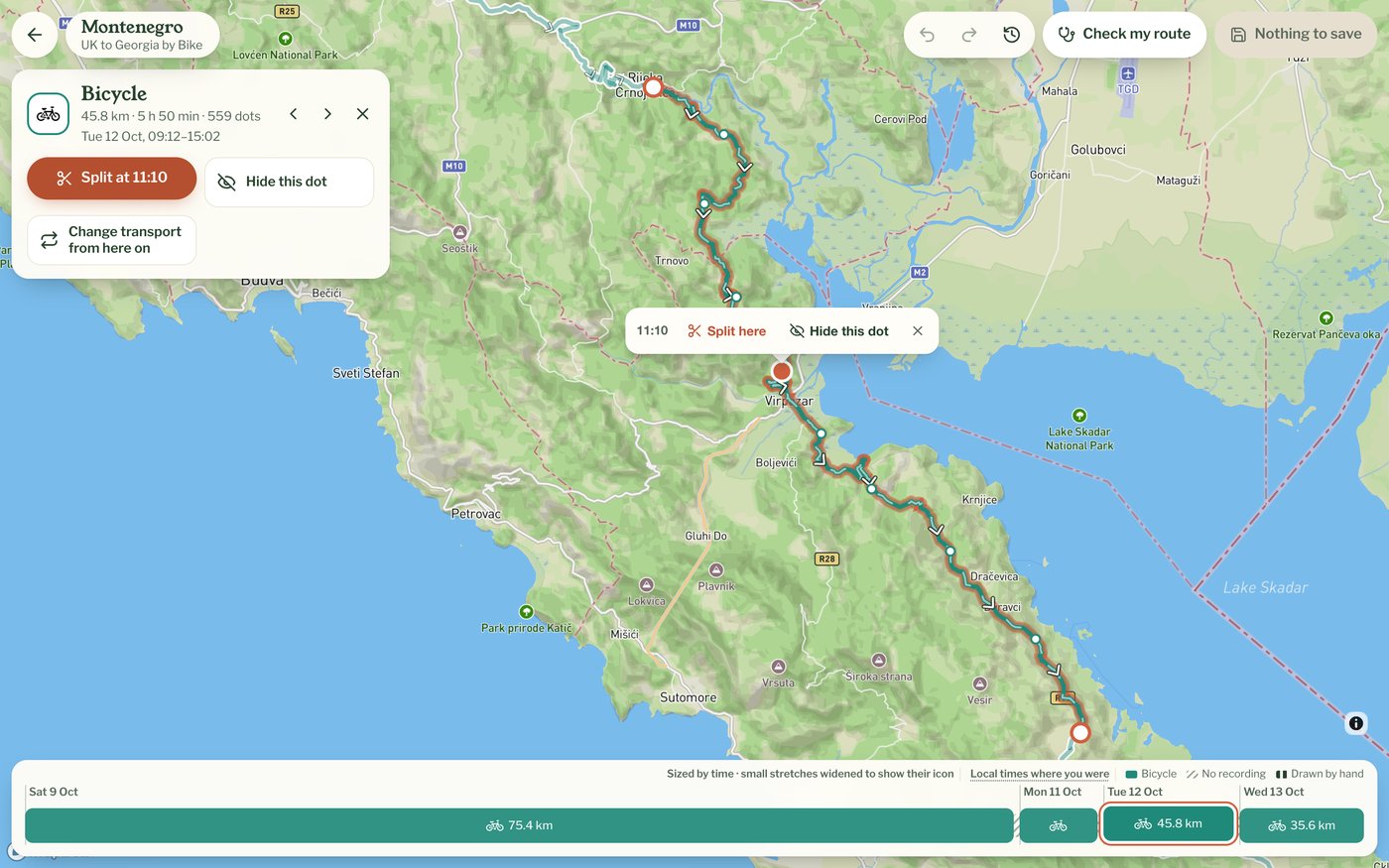Screen dimensions: 1389x868
Task: Click the Lake Skadar National Park marker
Action: point(1079,416)
